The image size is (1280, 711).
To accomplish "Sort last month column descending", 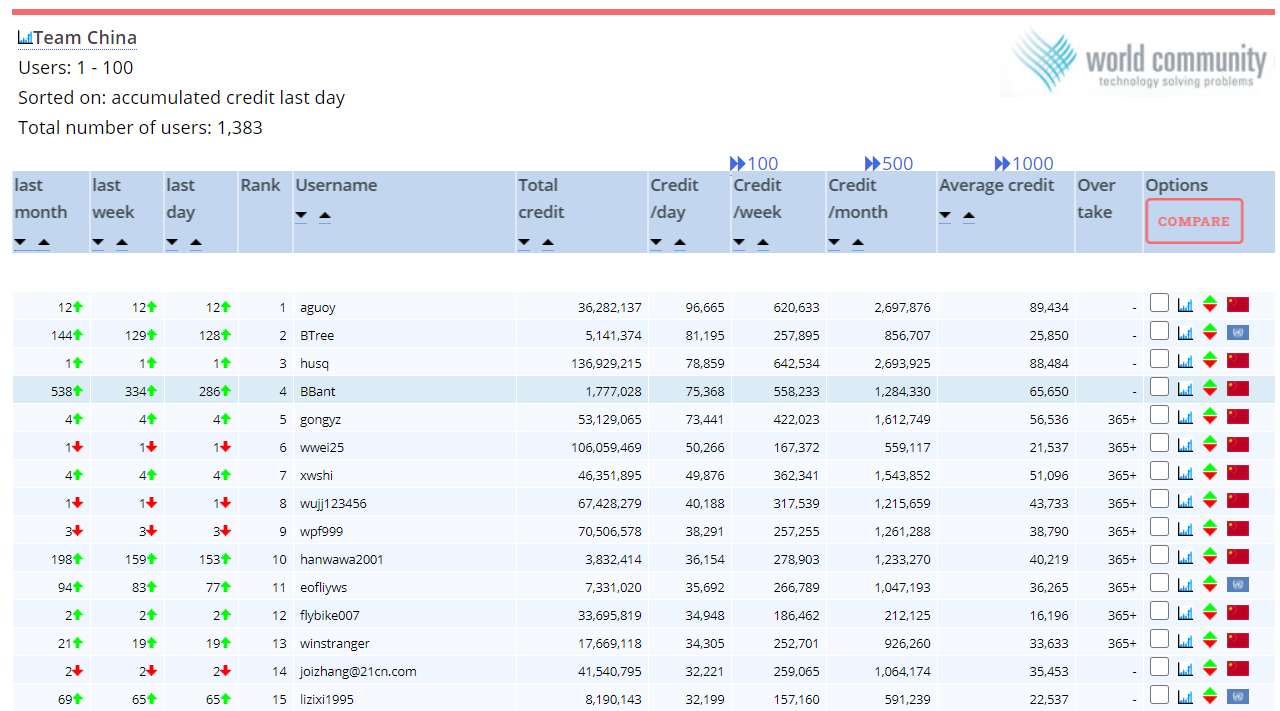I will tap(21, 243).
